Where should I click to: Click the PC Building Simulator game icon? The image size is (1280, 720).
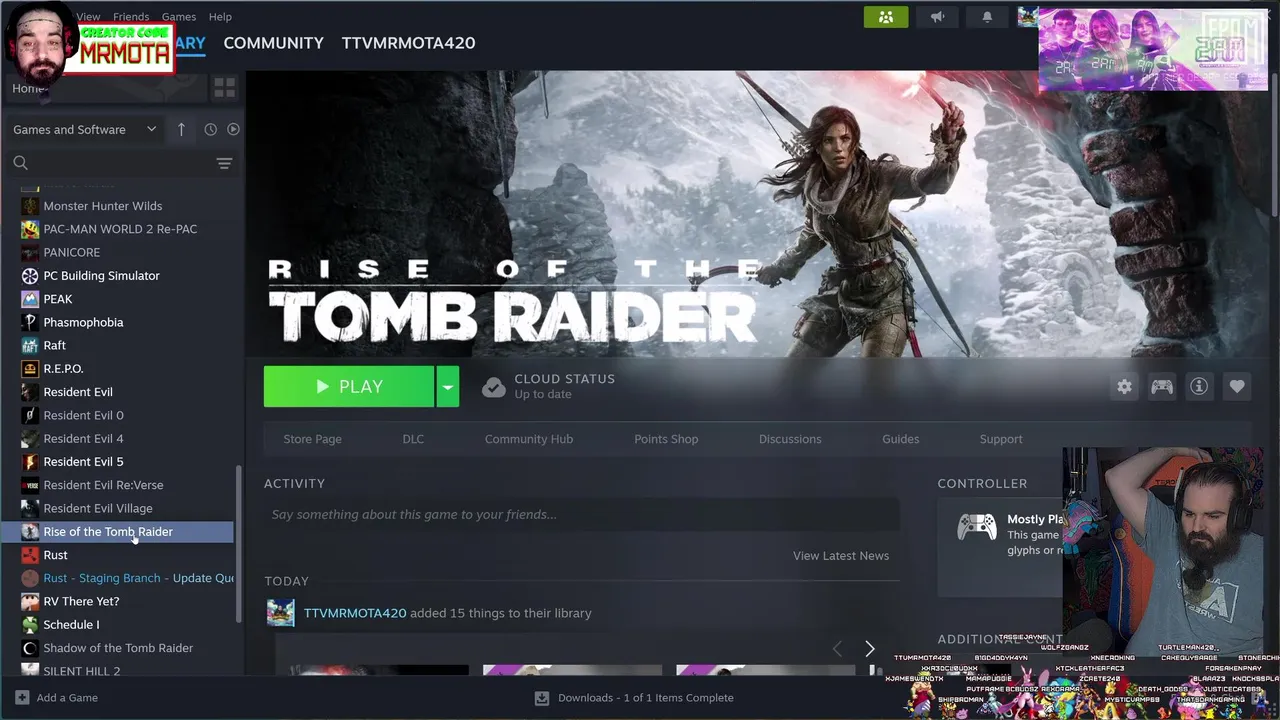pos(30,276)
